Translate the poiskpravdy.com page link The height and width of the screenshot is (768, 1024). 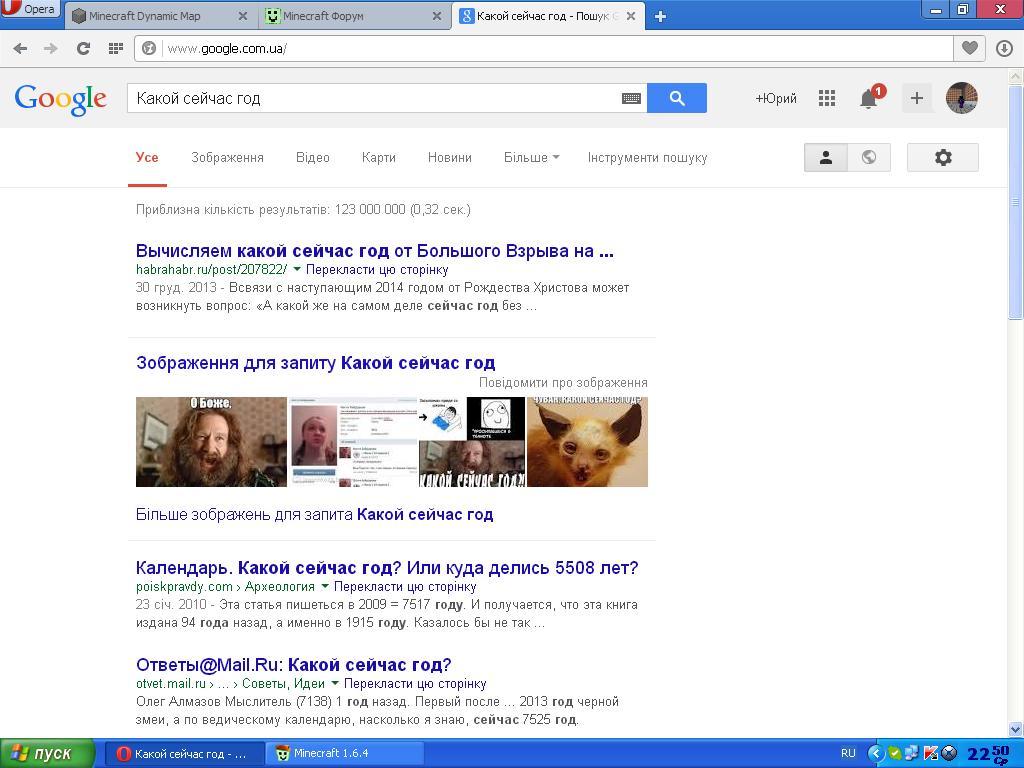tap(405, 586)
